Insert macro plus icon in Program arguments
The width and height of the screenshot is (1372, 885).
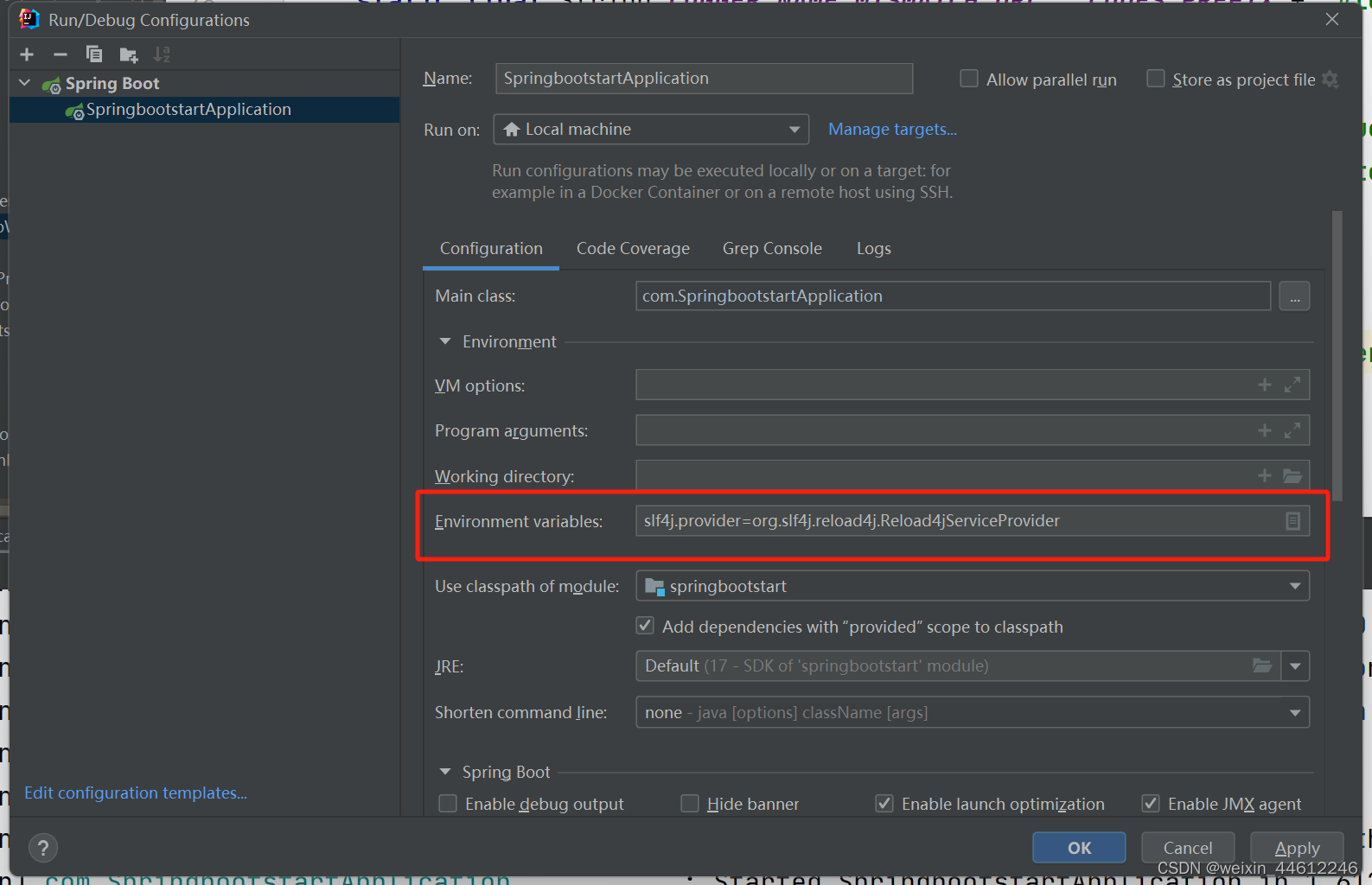(x=1265, y=430)
